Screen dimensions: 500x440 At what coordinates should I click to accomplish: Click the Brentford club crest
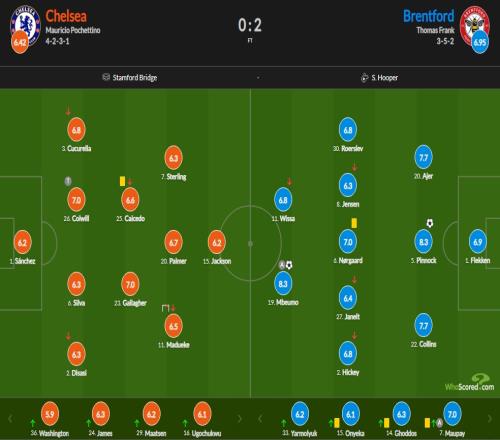pos(475,27)
